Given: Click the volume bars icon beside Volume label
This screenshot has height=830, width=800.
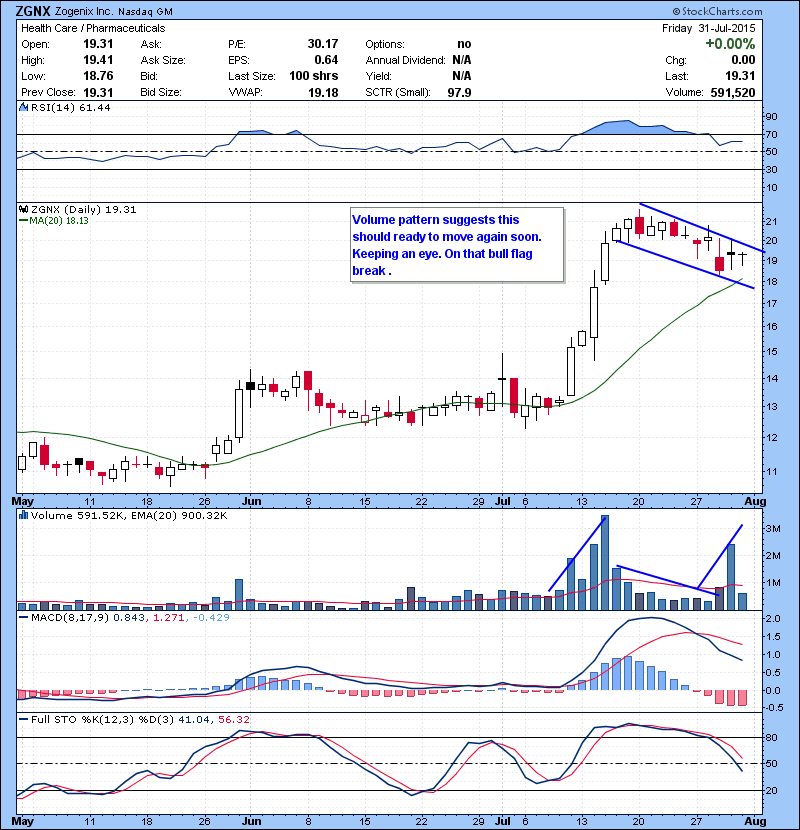Looking at the screenshot, I should pos(23,515).
